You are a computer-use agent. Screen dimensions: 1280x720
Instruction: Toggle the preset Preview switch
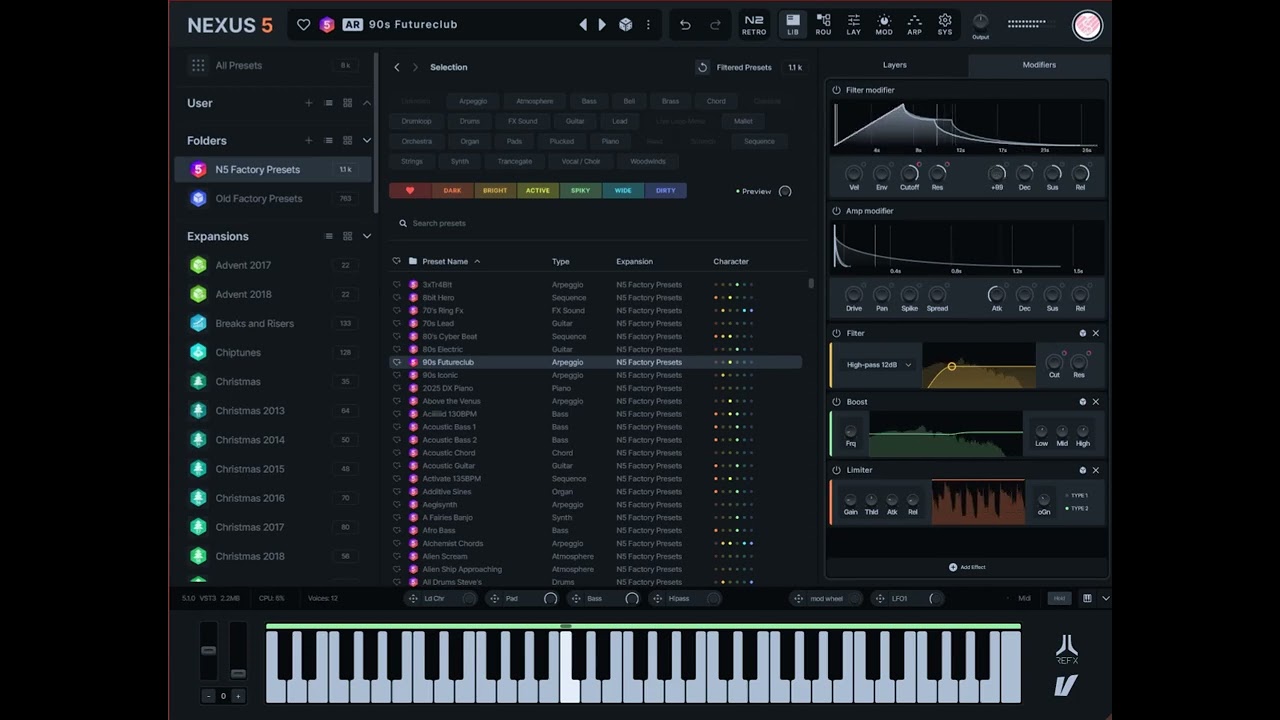tap(785, 191)
